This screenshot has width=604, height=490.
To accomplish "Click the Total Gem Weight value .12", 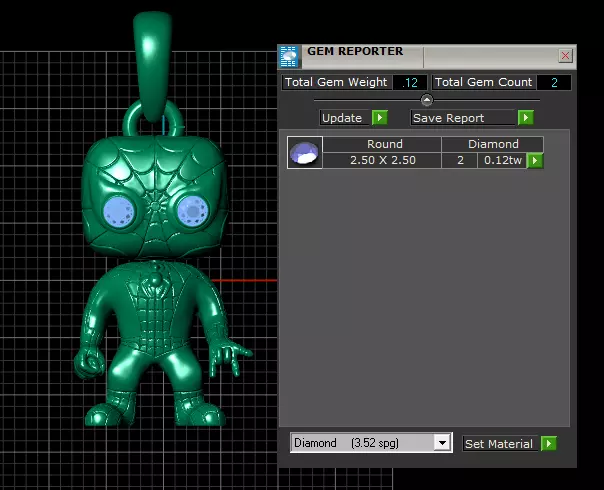I will [410, 82].
